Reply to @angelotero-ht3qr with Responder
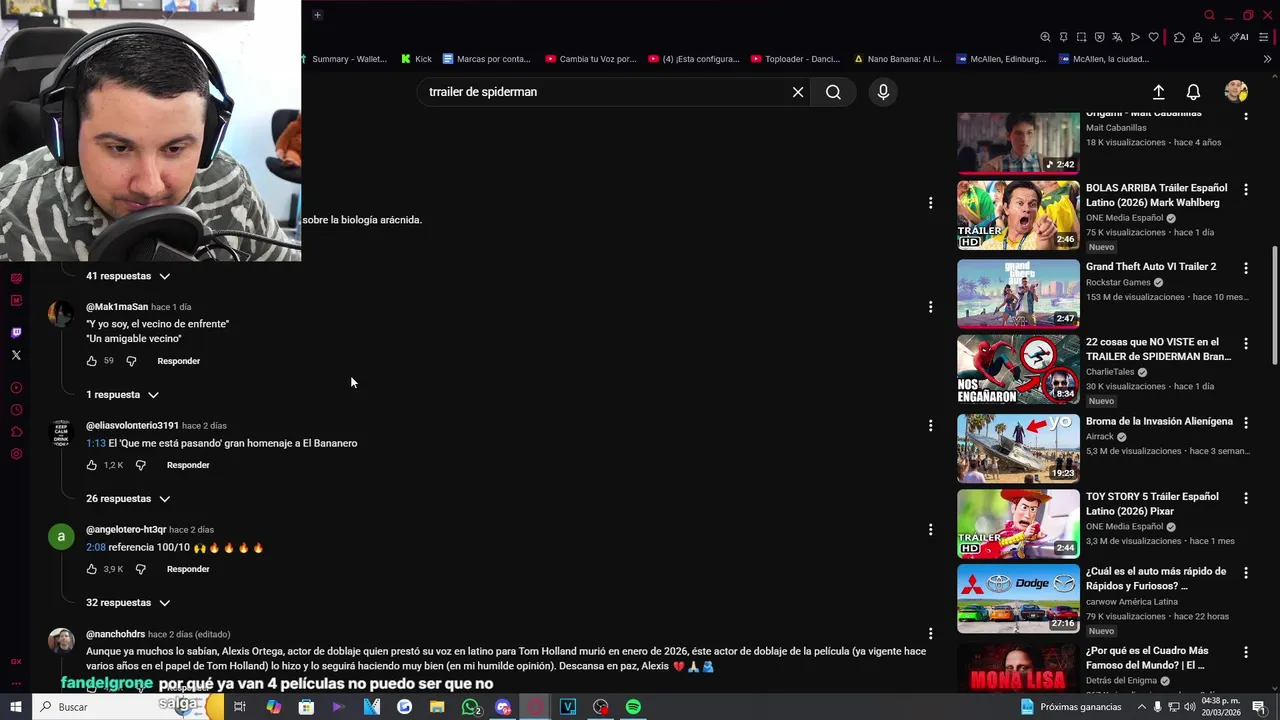Image resolution: width=1280 pixels, height=720 pixels. coord(188,569)
